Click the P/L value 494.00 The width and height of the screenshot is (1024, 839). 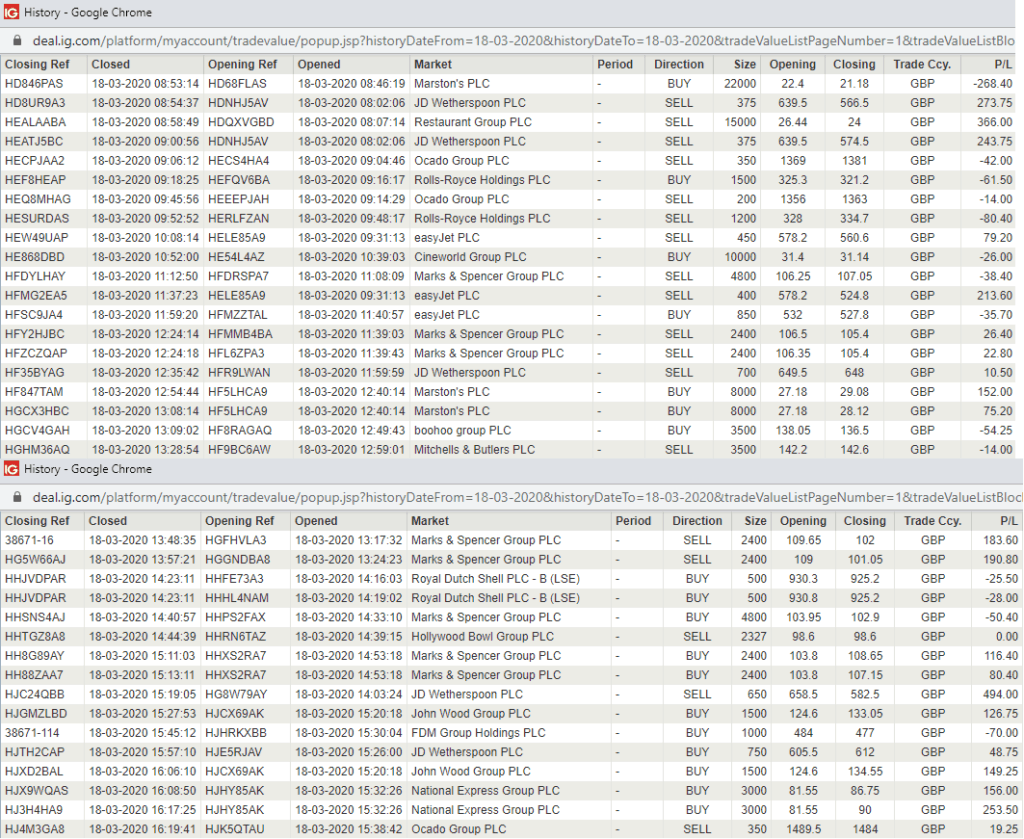[1000, 694]
